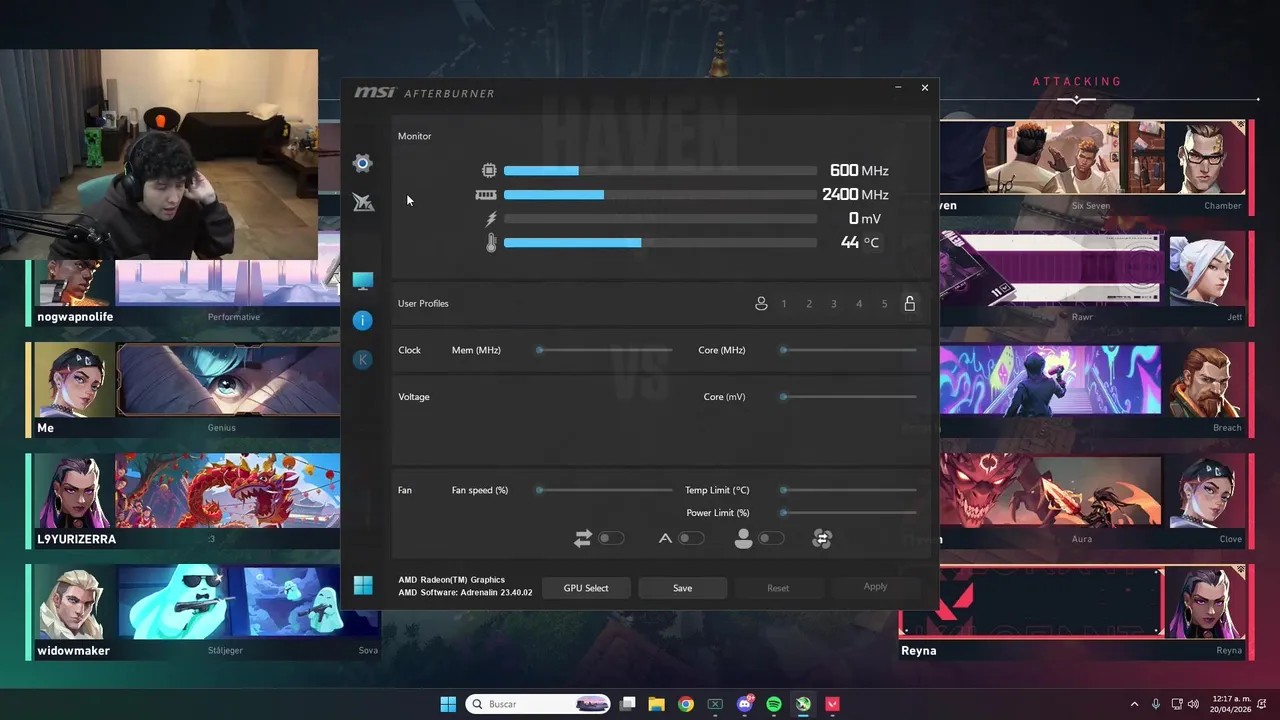Open the Windows Start menu
This screenshot has width=1280, height=720.
(448, 704)
